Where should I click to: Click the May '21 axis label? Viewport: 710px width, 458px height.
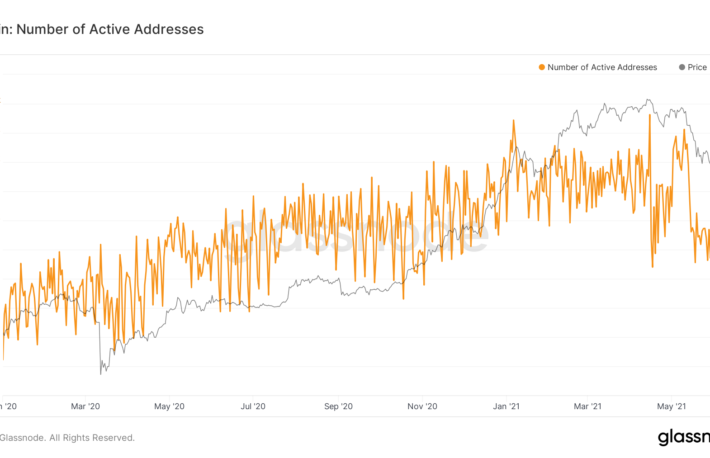click(x=672, y=406)
